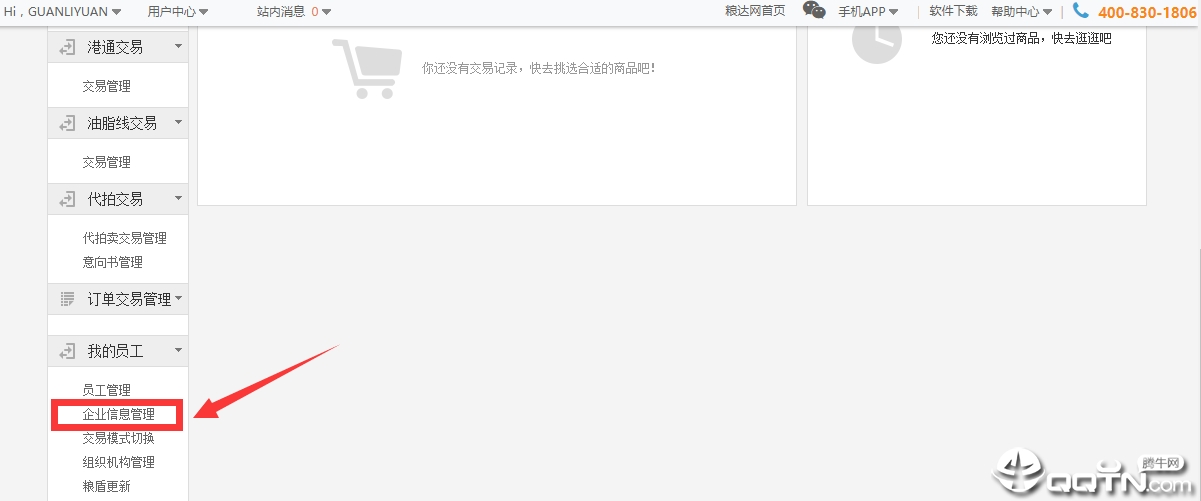
Task: Click the empty shopping cart icon
Action: tap(364, 68)
